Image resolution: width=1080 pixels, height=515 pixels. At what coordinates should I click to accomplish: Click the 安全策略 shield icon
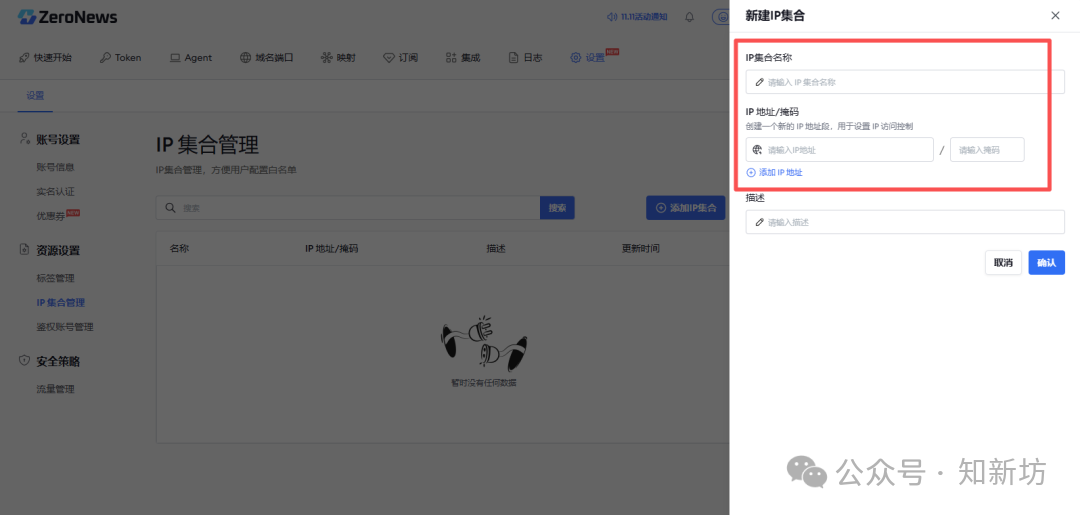pyautogui.click(x=25, y=361)
